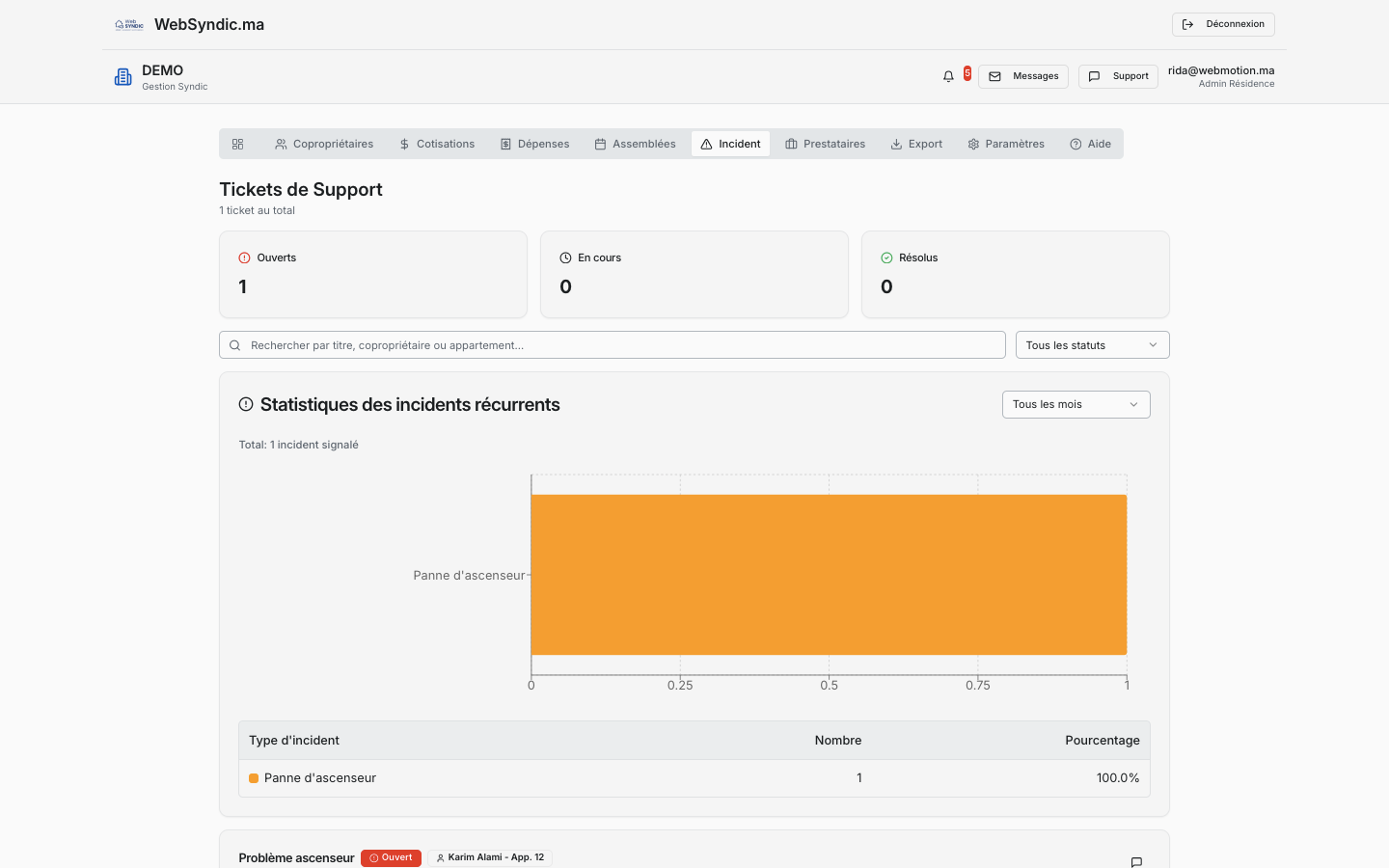This screenshot has width=1389, height=868.
Task: Click the WebSyndic logo icon
Action: pos(129,25)
